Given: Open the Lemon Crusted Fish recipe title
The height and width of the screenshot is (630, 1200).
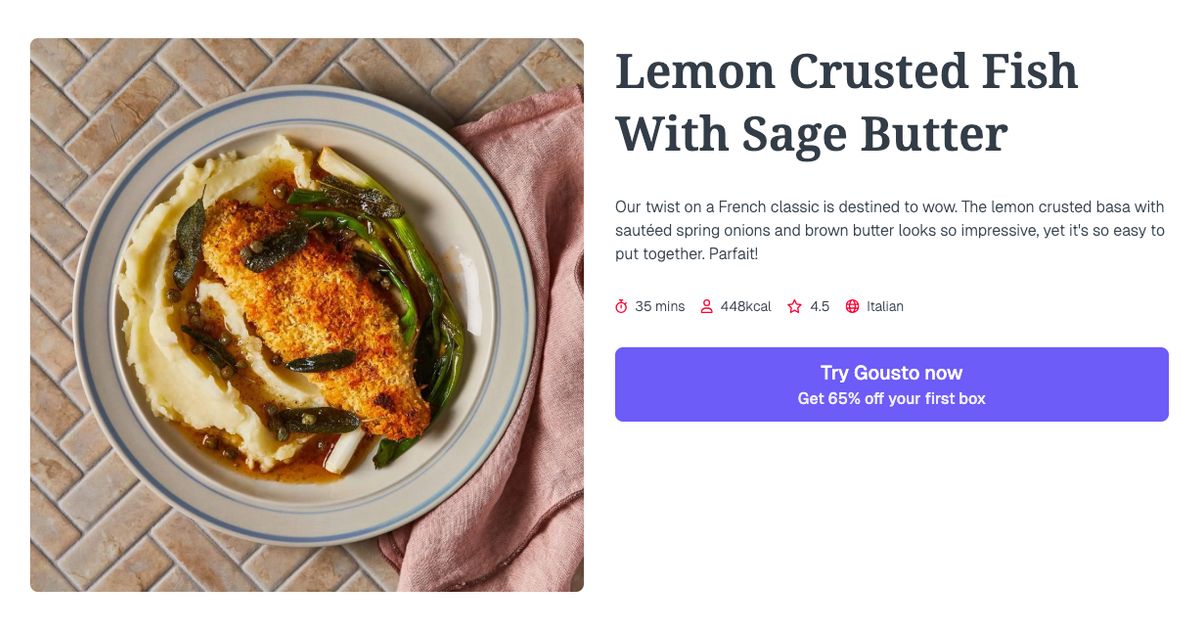Looking at the screenshot, I should [x=847, y=100].
